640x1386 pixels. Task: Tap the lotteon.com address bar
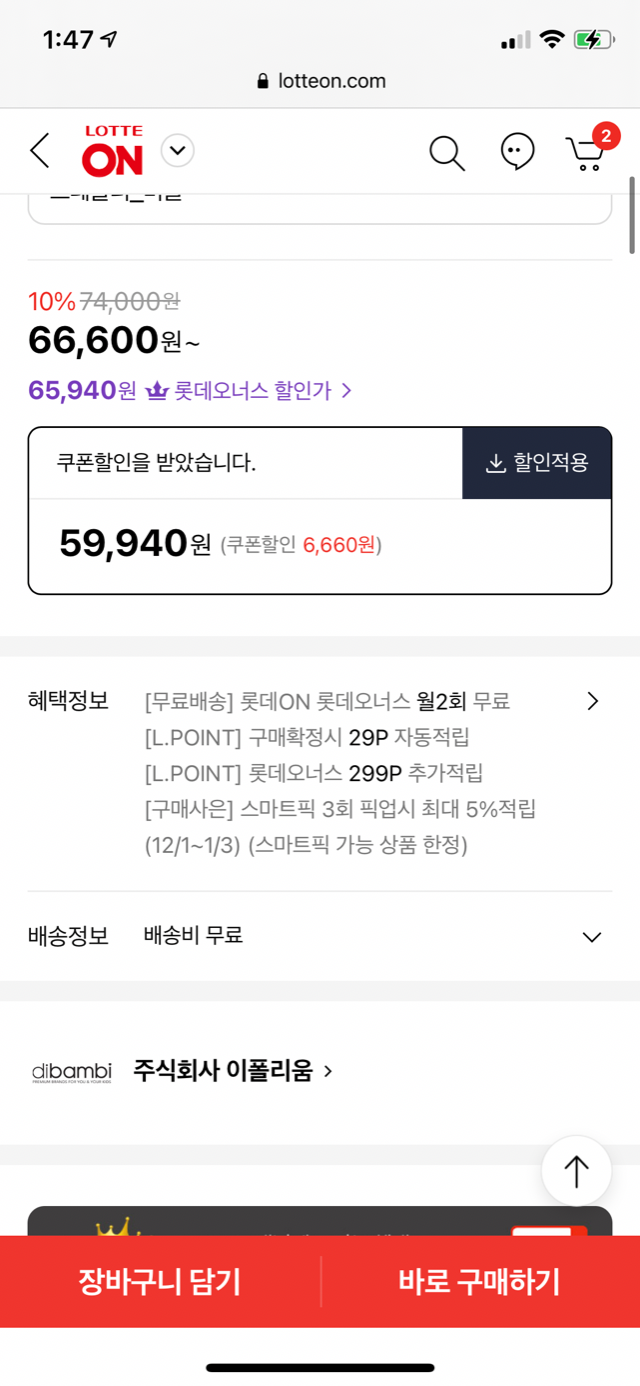[320, 81]
